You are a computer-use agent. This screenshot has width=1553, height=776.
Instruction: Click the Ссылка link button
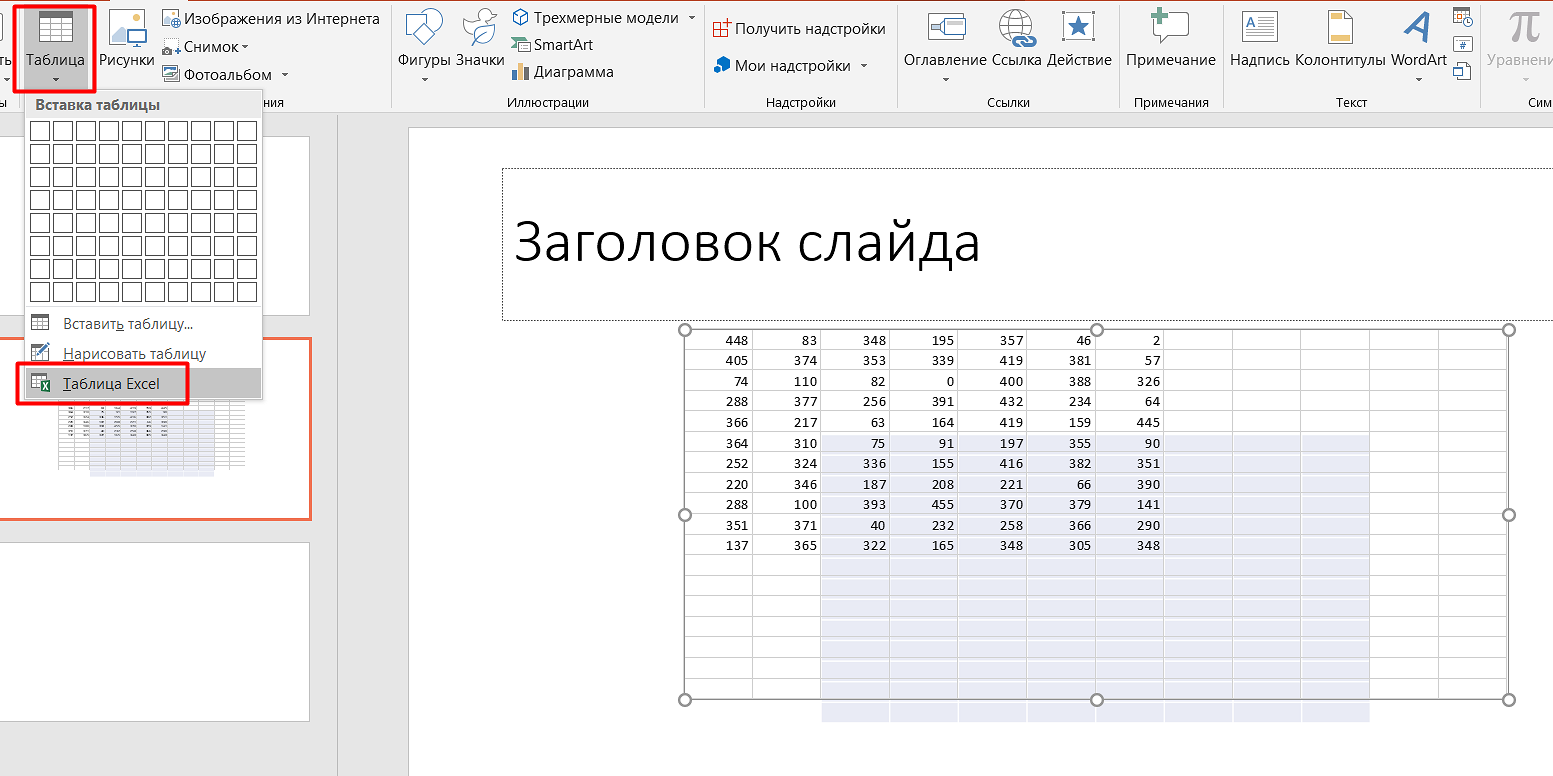[1017, 40]
